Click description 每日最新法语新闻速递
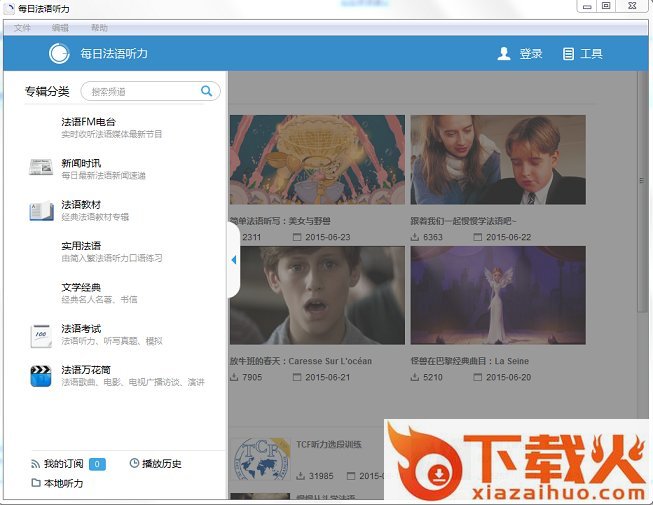Image resolution: width=653 pixels, height=505 pixels. [x=103, y=175]
